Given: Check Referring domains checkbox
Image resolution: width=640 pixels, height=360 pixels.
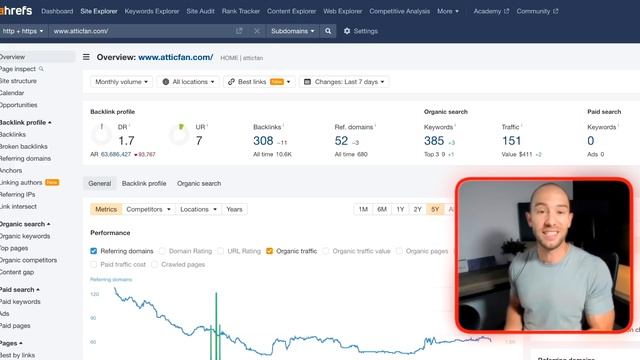Looking at the screenshot, I should pos(93,251).
